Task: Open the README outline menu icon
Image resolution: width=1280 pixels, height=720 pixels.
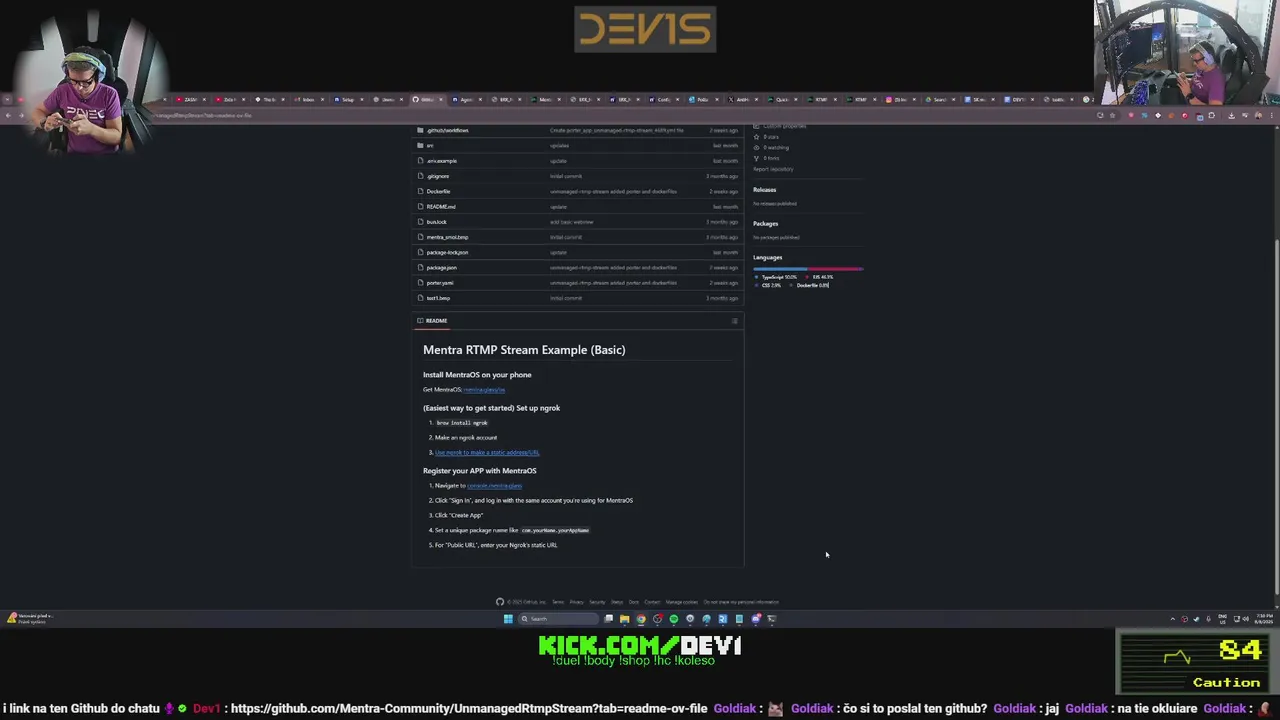Action: pyautogui.click(x=734, y=321)
